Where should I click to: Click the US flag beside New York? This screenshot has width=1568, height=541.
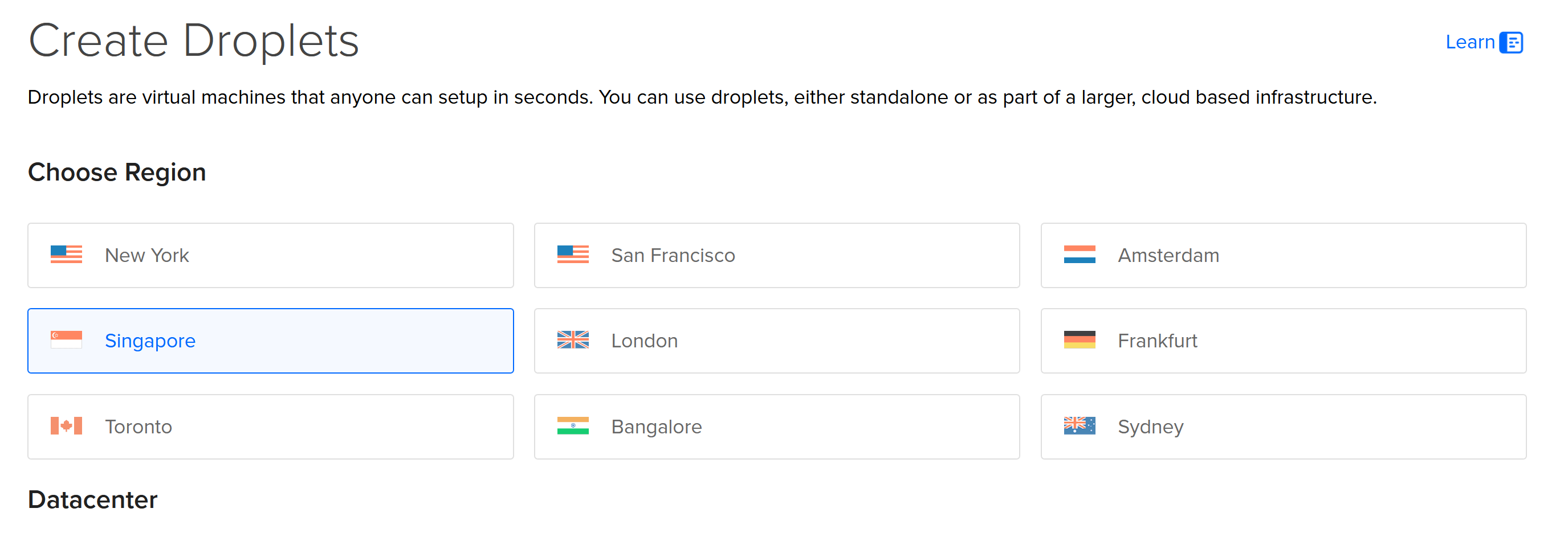(66, 255)
